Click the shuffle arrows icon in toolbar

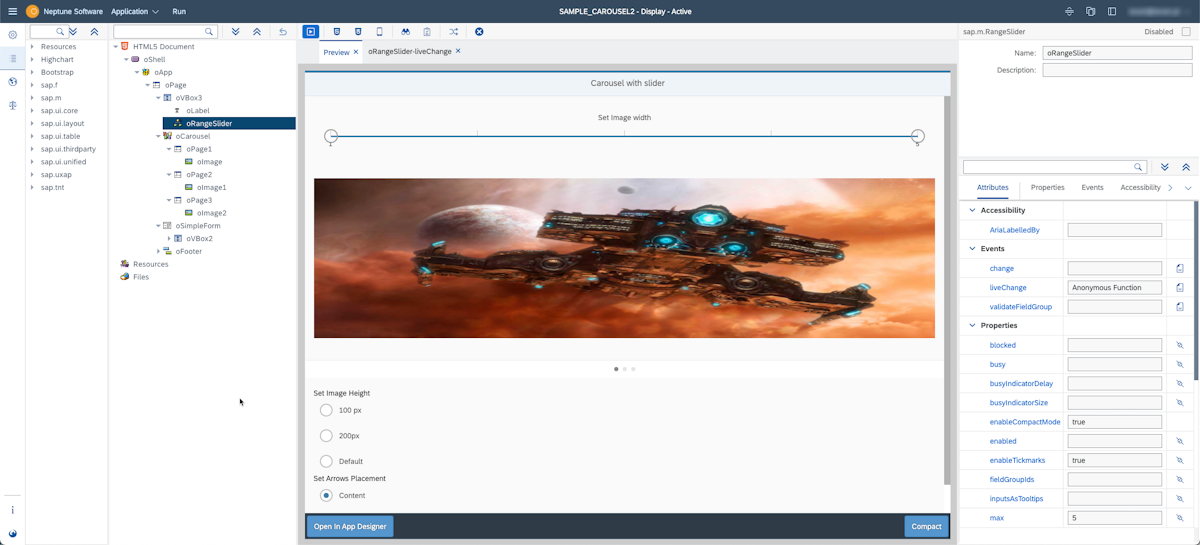click(453, 32)
